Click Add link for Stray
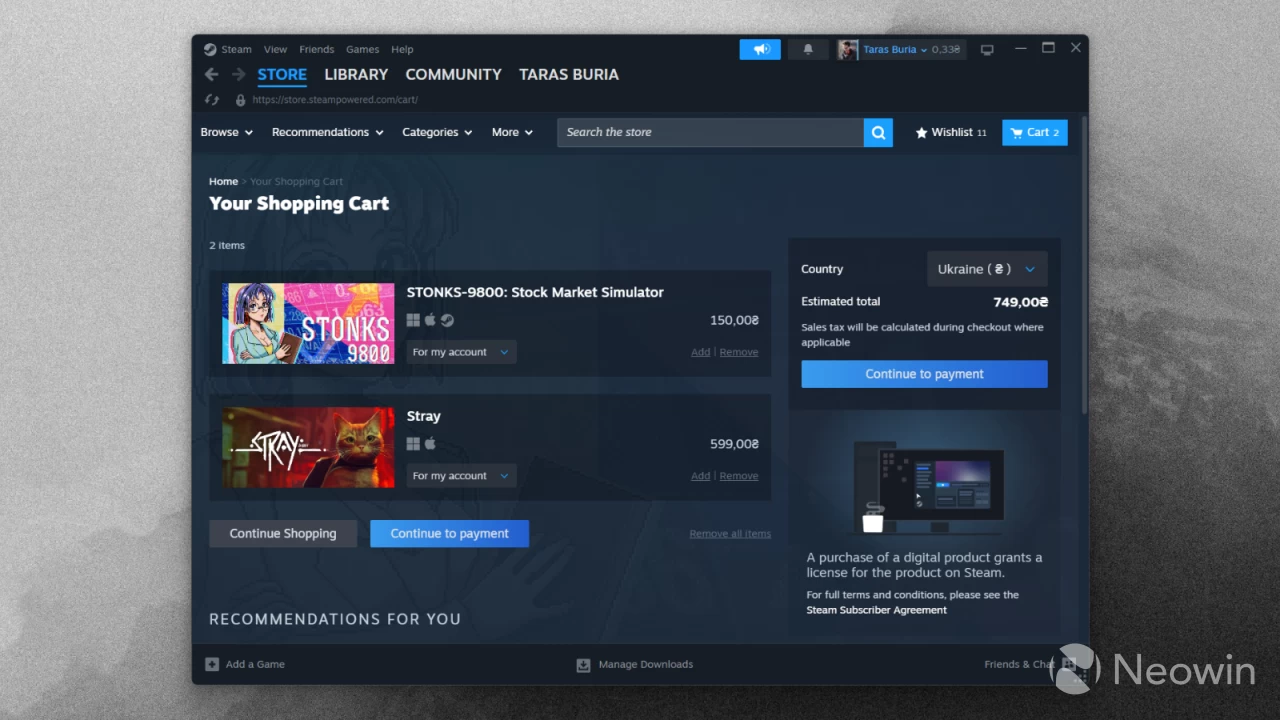The height and width of the screenshot is (720, 1280). [701, 476]
